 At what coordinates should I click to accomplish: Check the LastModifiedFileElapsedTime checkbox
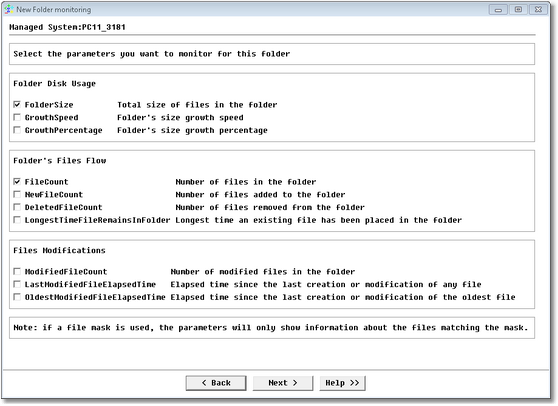(x=17, y=285)
